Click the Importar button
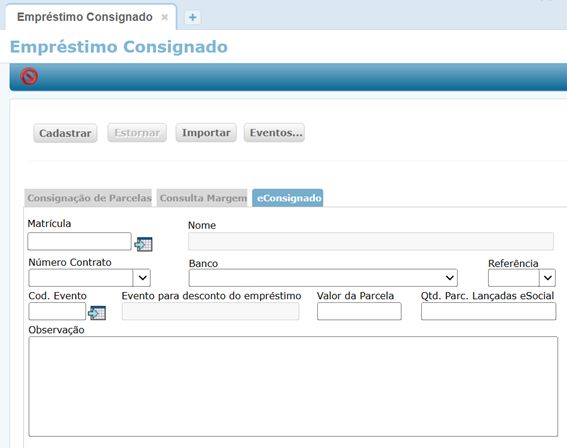Screen dimensions: 567x448 206,133
